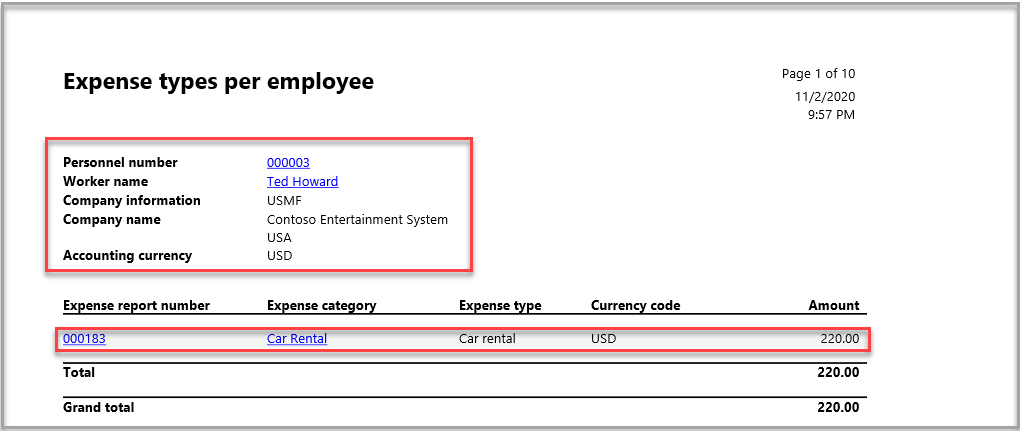Click the time 9:57 PM
Screen dimensions: 1020x431
pos(830,115)
